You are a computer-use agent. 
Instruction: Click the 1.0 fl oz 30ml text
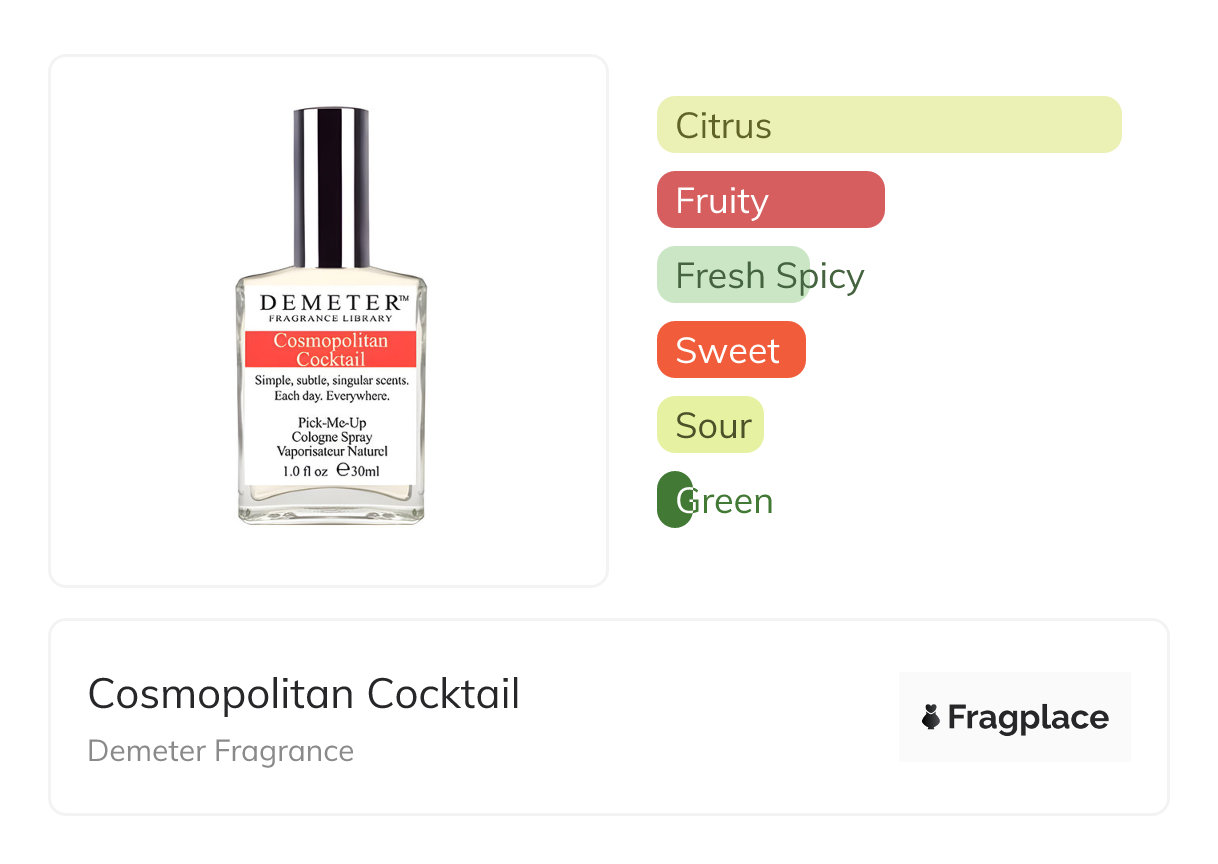[331, 470]
